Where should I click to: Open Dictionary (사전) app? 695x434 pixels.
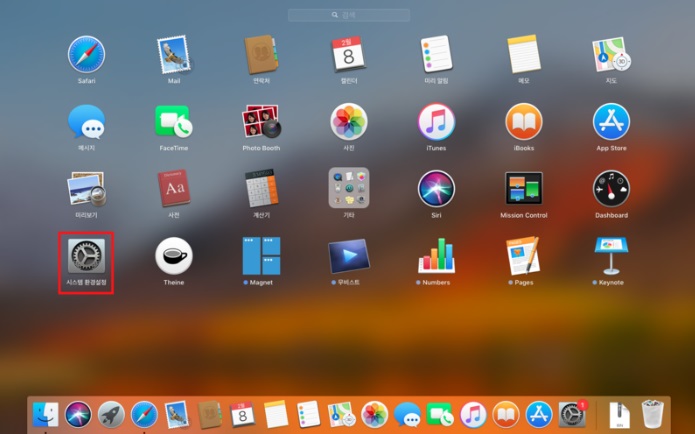[x=174, y=188]
